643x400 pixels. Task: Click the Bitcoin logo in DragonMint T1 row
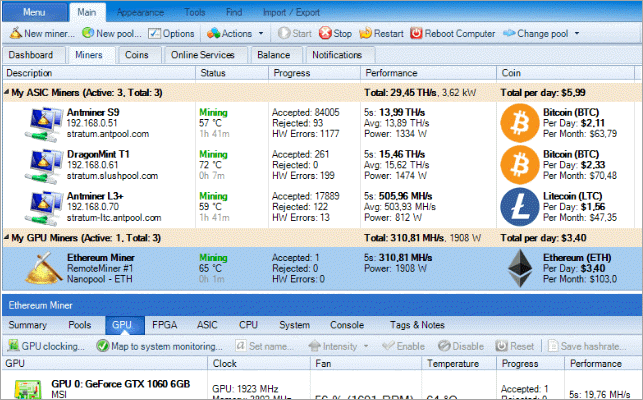click(520, 165)
